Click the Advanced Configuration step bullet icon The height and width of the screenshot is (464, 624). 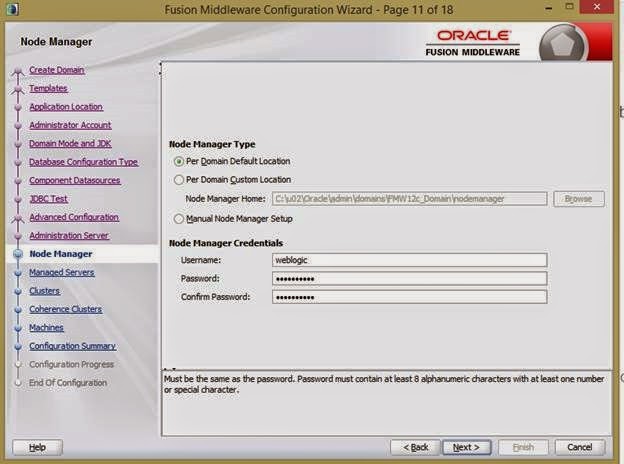click(x=18, y=218)
